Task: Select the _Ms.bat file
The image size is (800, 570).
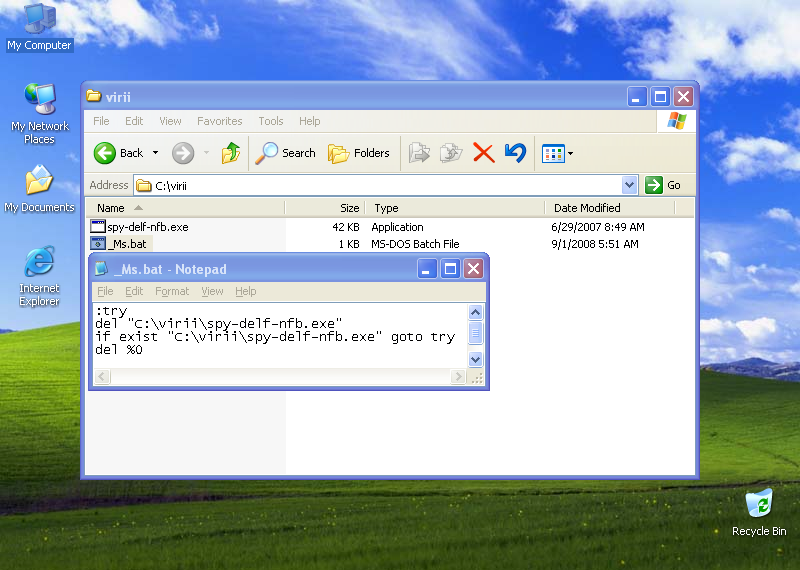Action: [129, 244]
